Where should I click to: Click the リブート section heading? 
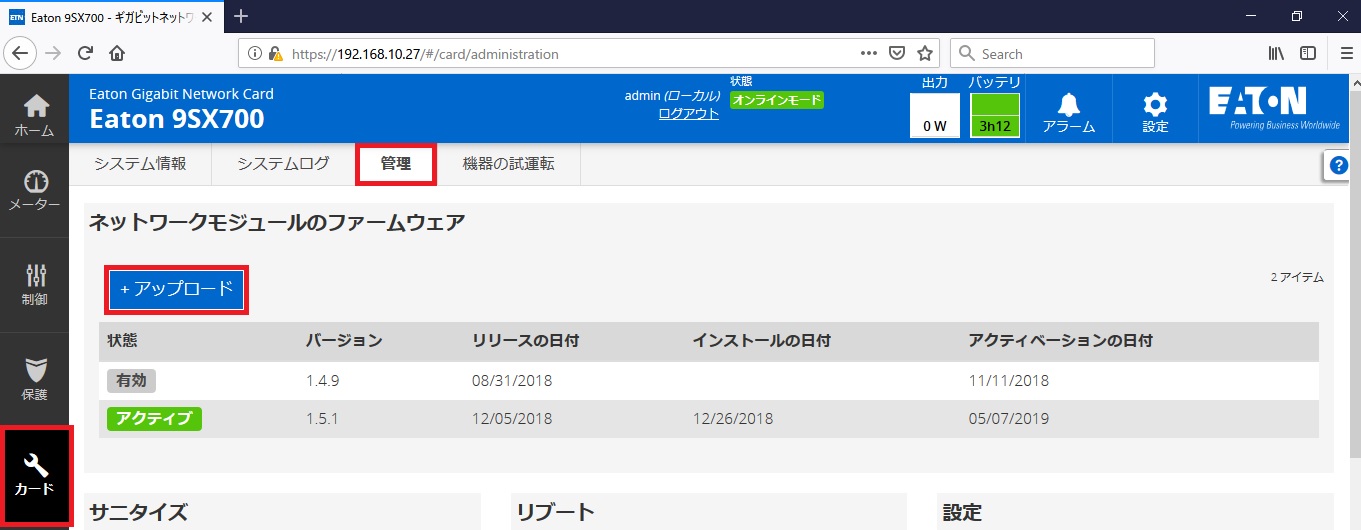tap(556, 513)
